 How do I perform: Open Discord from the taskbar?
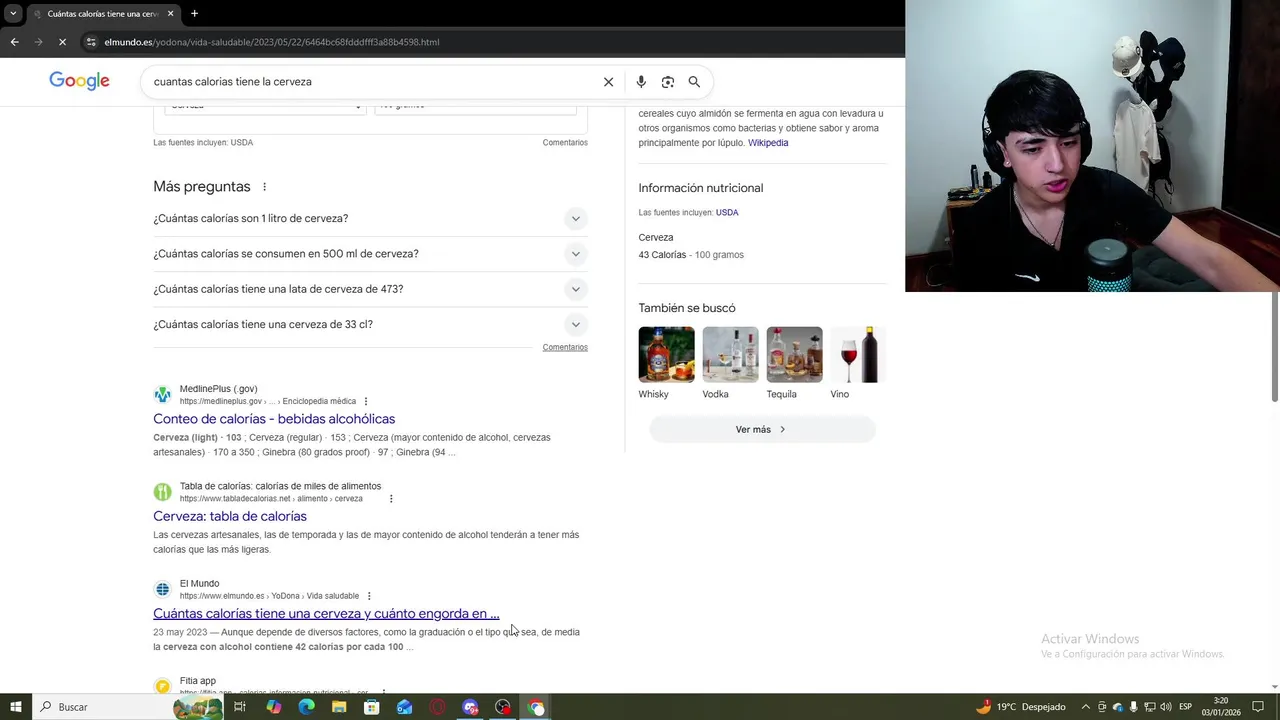point(470,707)
